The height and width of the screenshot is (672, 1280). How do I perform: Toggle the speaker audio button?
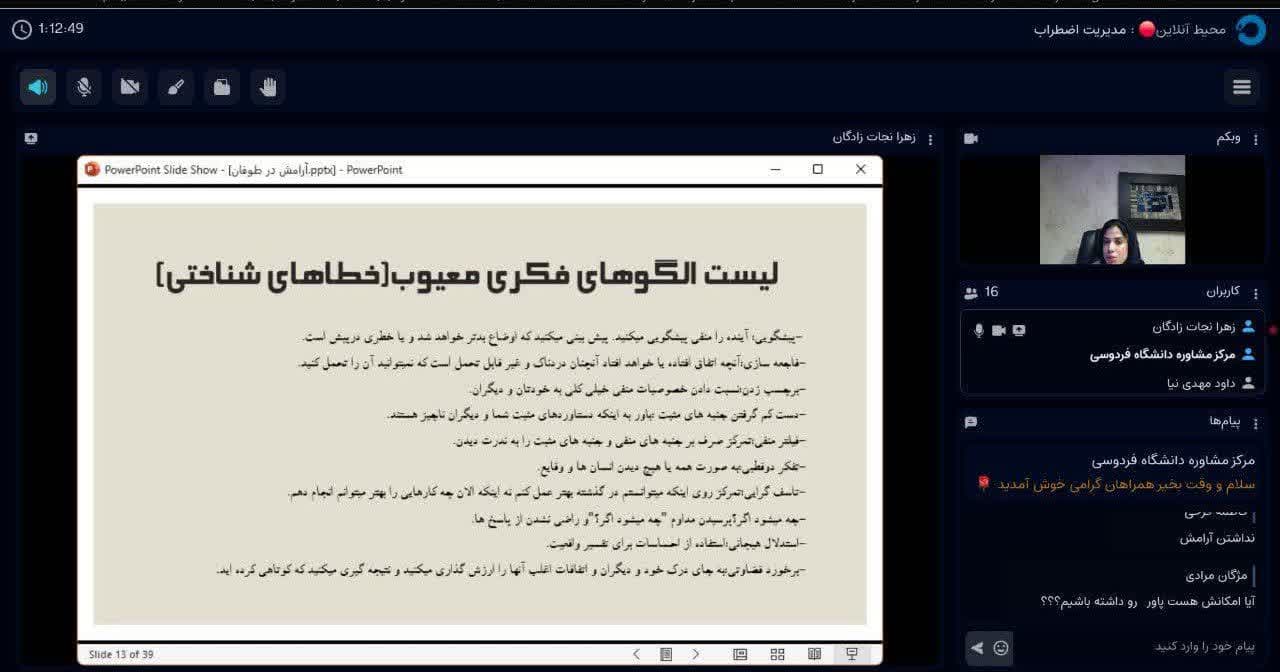point(38,87)
